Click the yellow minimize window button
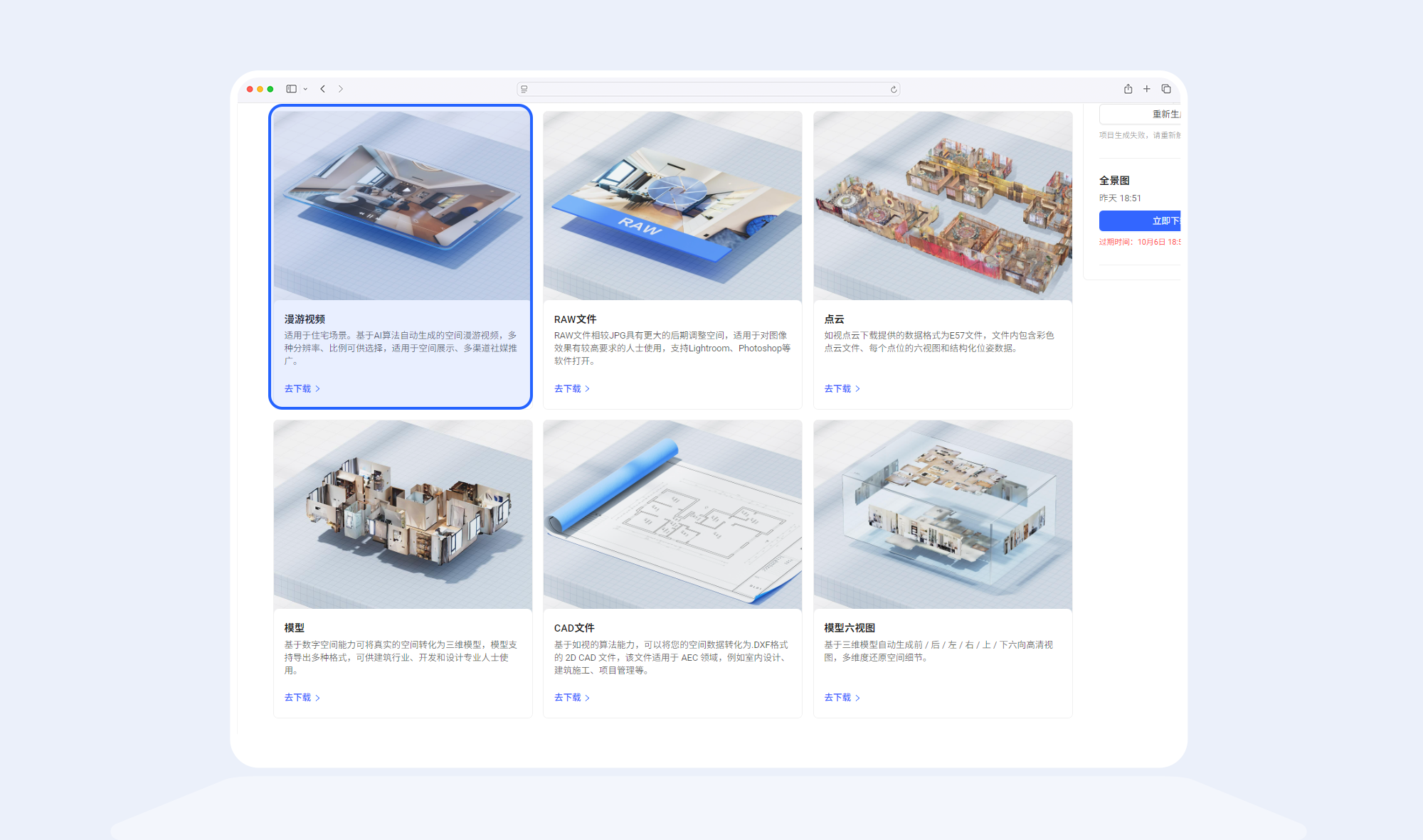The width and height of the screenshot is (1423, 840). pyautogui.click(x=260, y=89)
